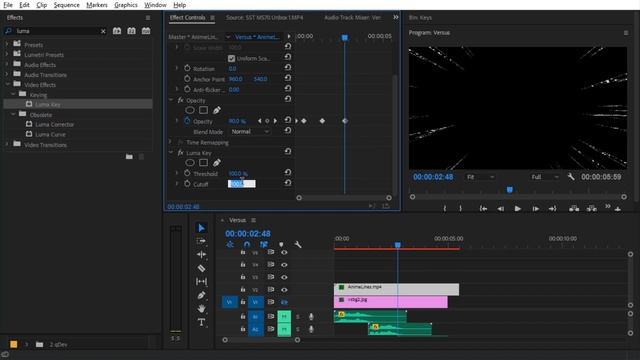The height and width of the screenshot is (360, 640).
Task: Toggle Rotation animation stopwatch
Action: coord(187,68)
